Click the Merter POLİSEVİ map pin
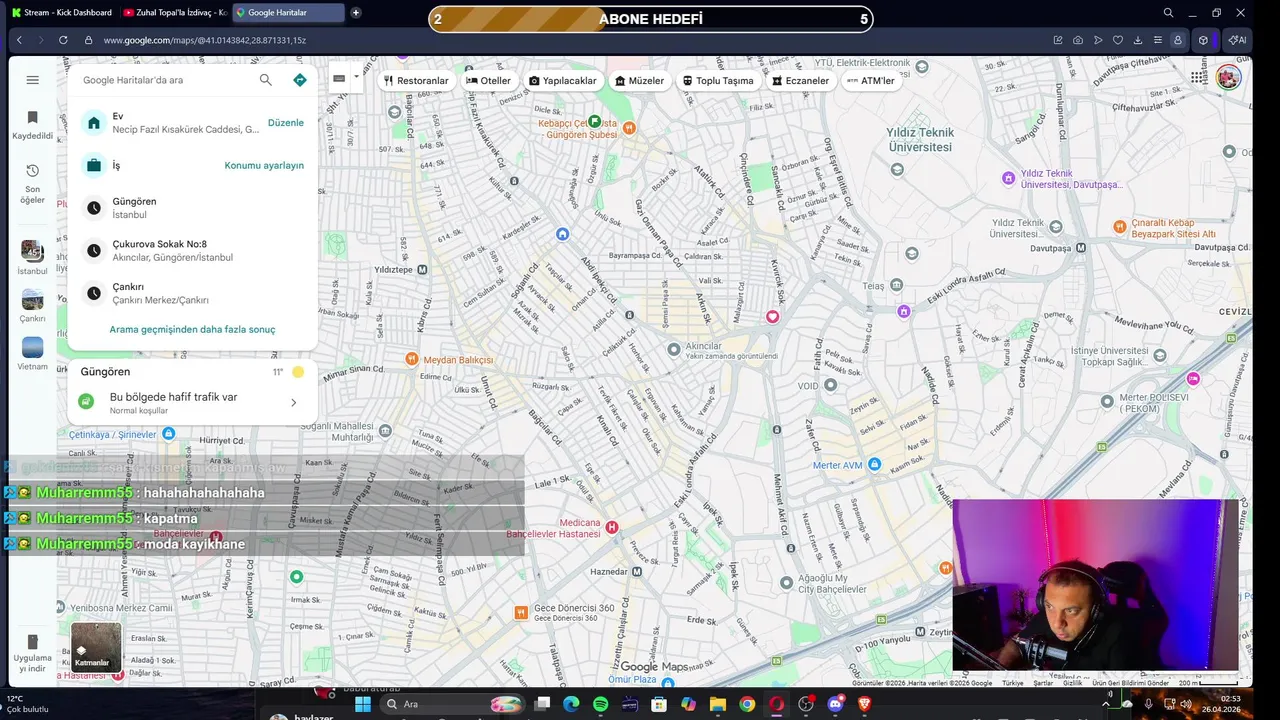This screenshot has height=720, width=1280. click(x=1107, y=402)
